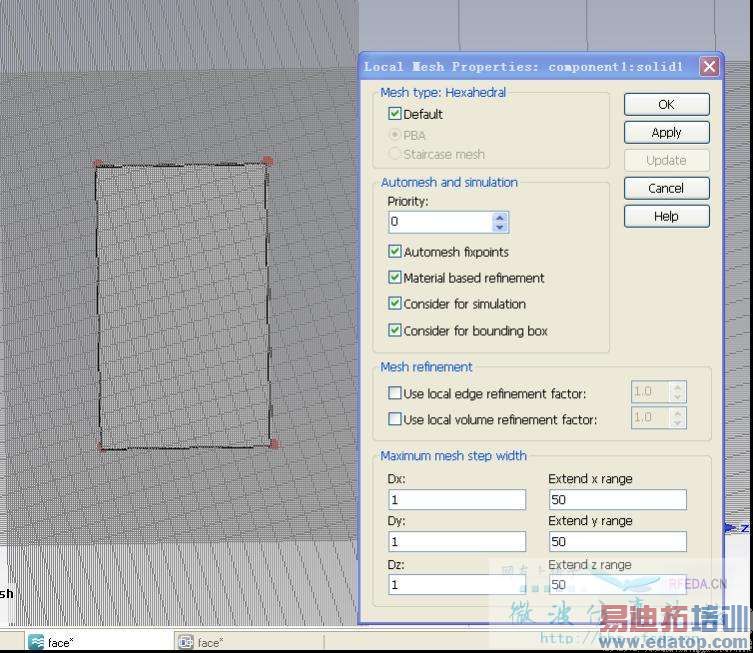The height and width of the screenshot is (653, 753).
Task: Click the Dx mesh step width field
Action: [457, 500]
